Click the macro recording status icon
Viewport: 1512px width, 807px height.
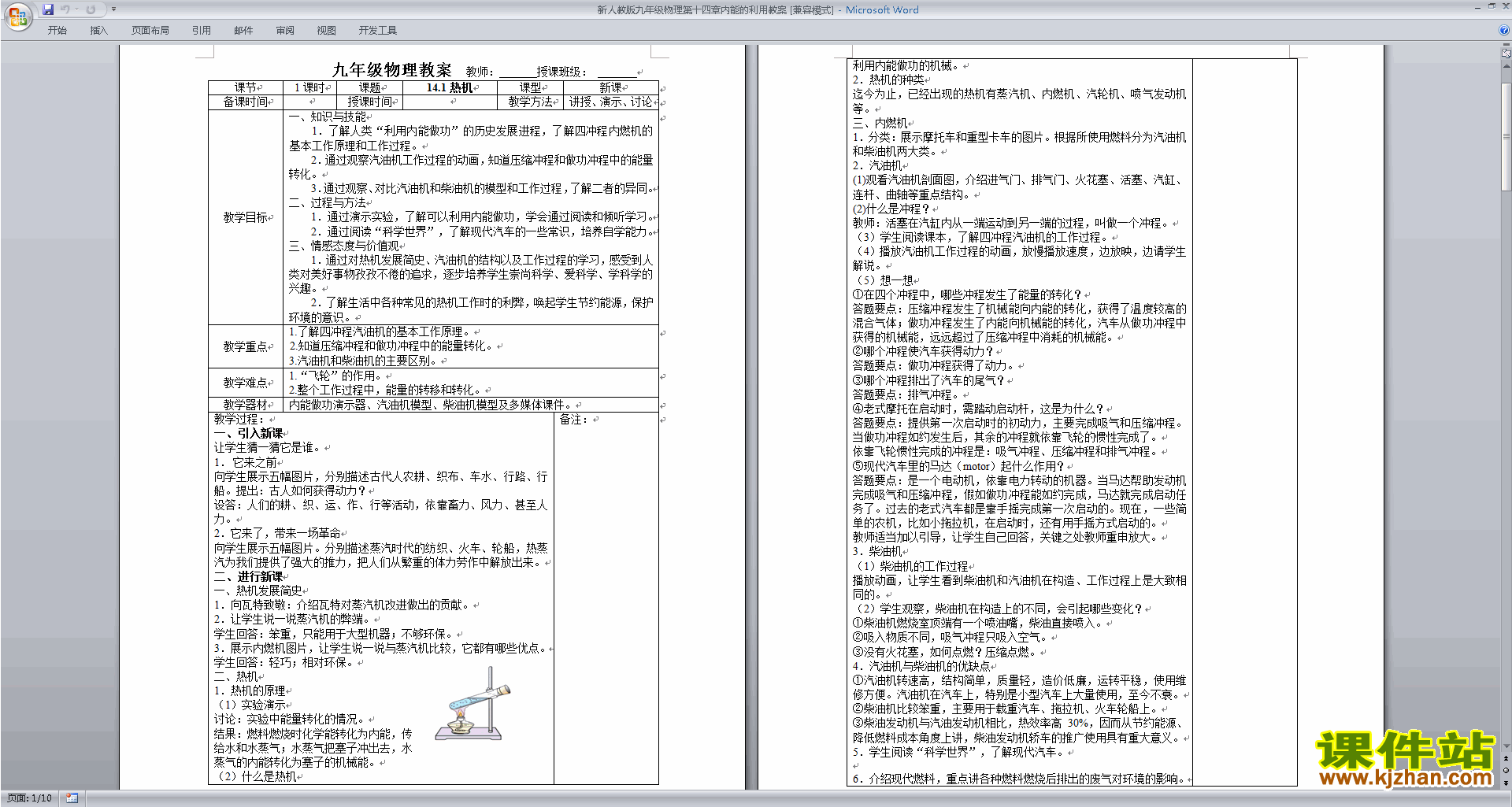point(72,798)
